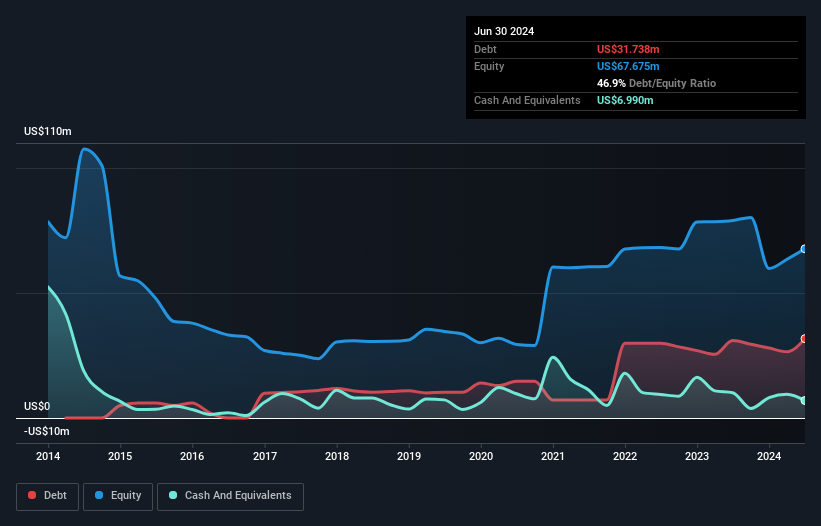Click the 2020 x-axis label

(481, 456)
